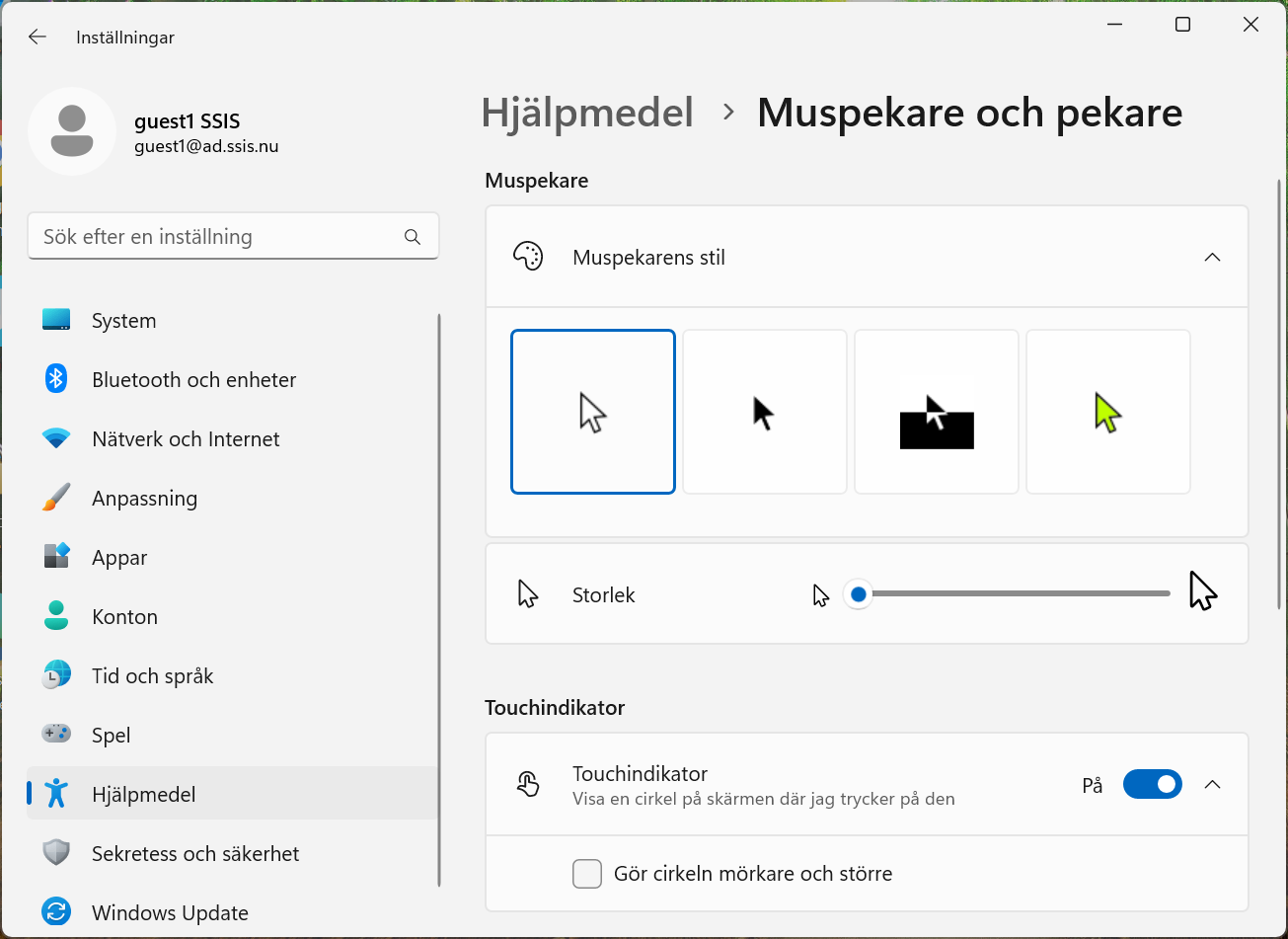Click the palette icon beside Muspekarens stil
This screenshot has width=1288, height=939.
pos(528,258)
